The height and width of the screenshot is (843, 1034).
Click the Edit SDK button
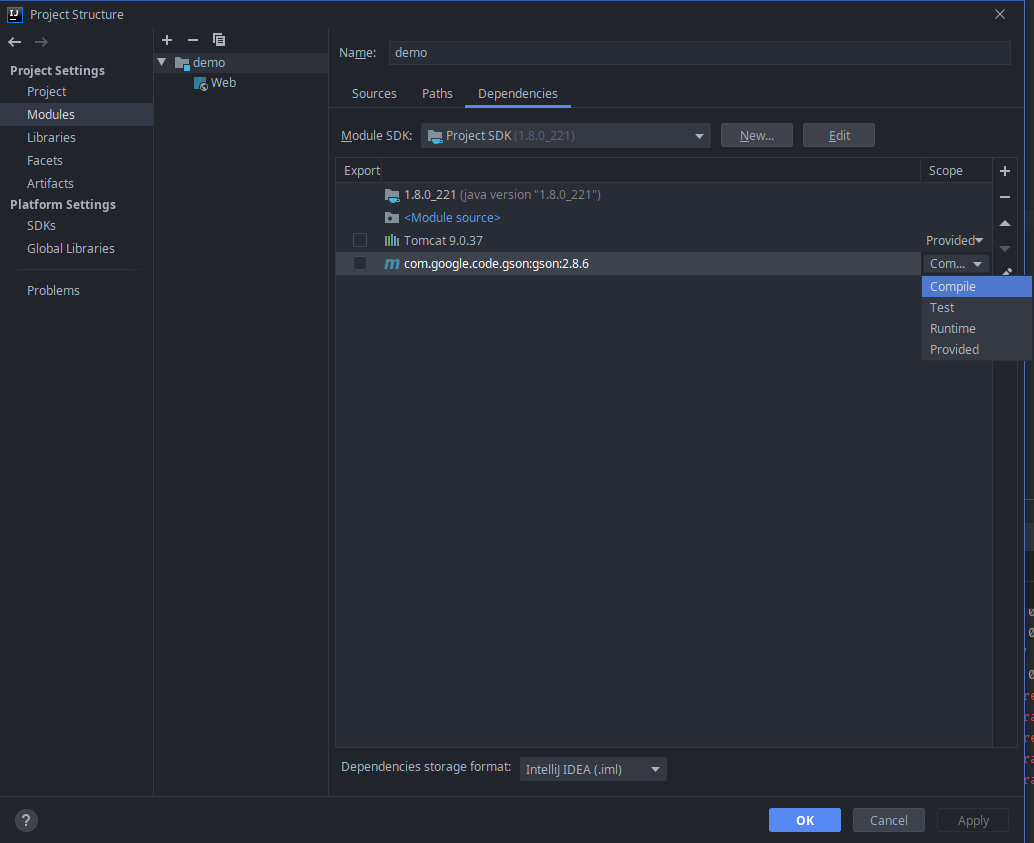838,136
